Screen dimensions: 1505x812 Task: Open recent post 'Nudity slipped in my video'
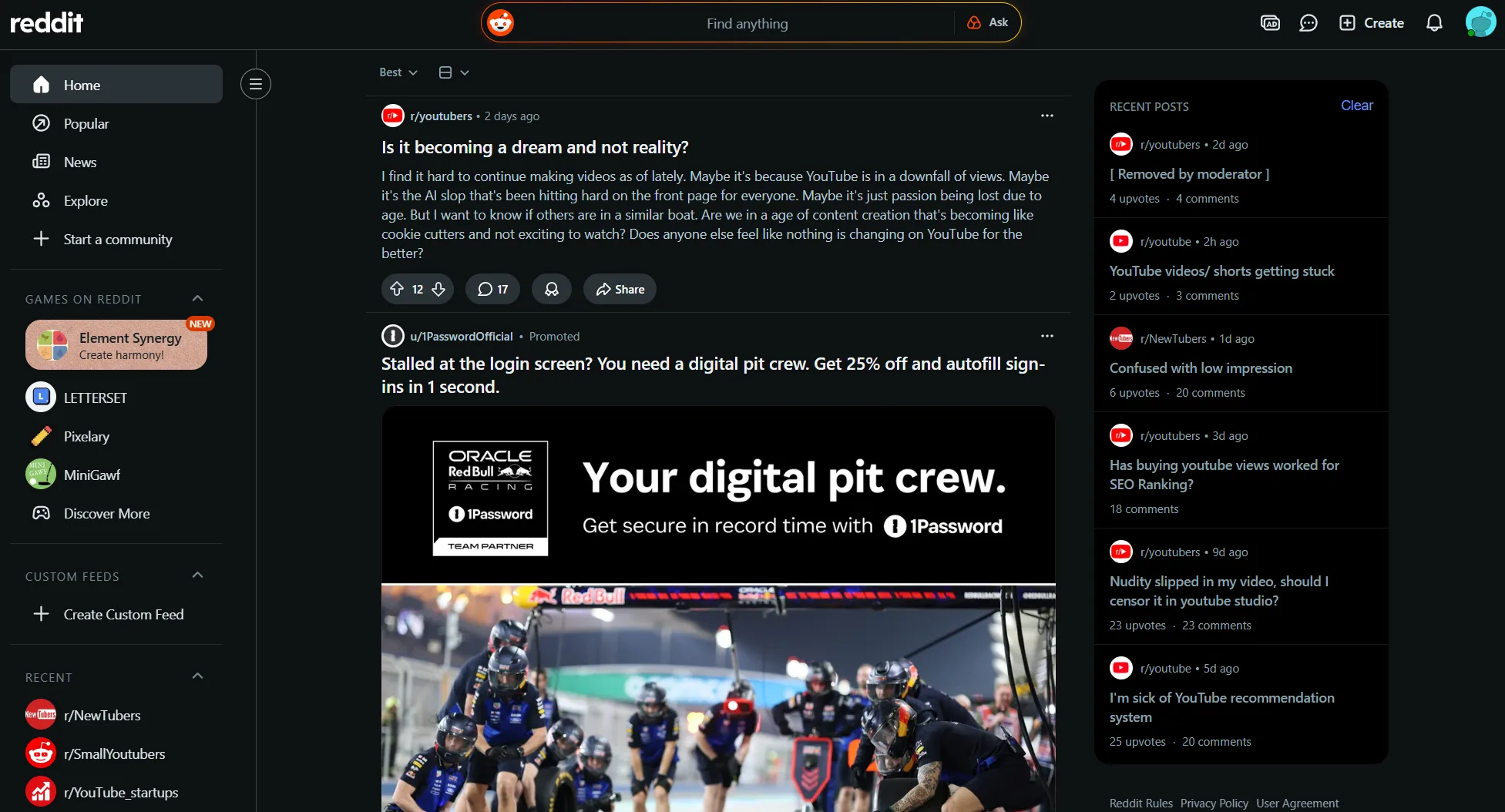(1219, 591)
